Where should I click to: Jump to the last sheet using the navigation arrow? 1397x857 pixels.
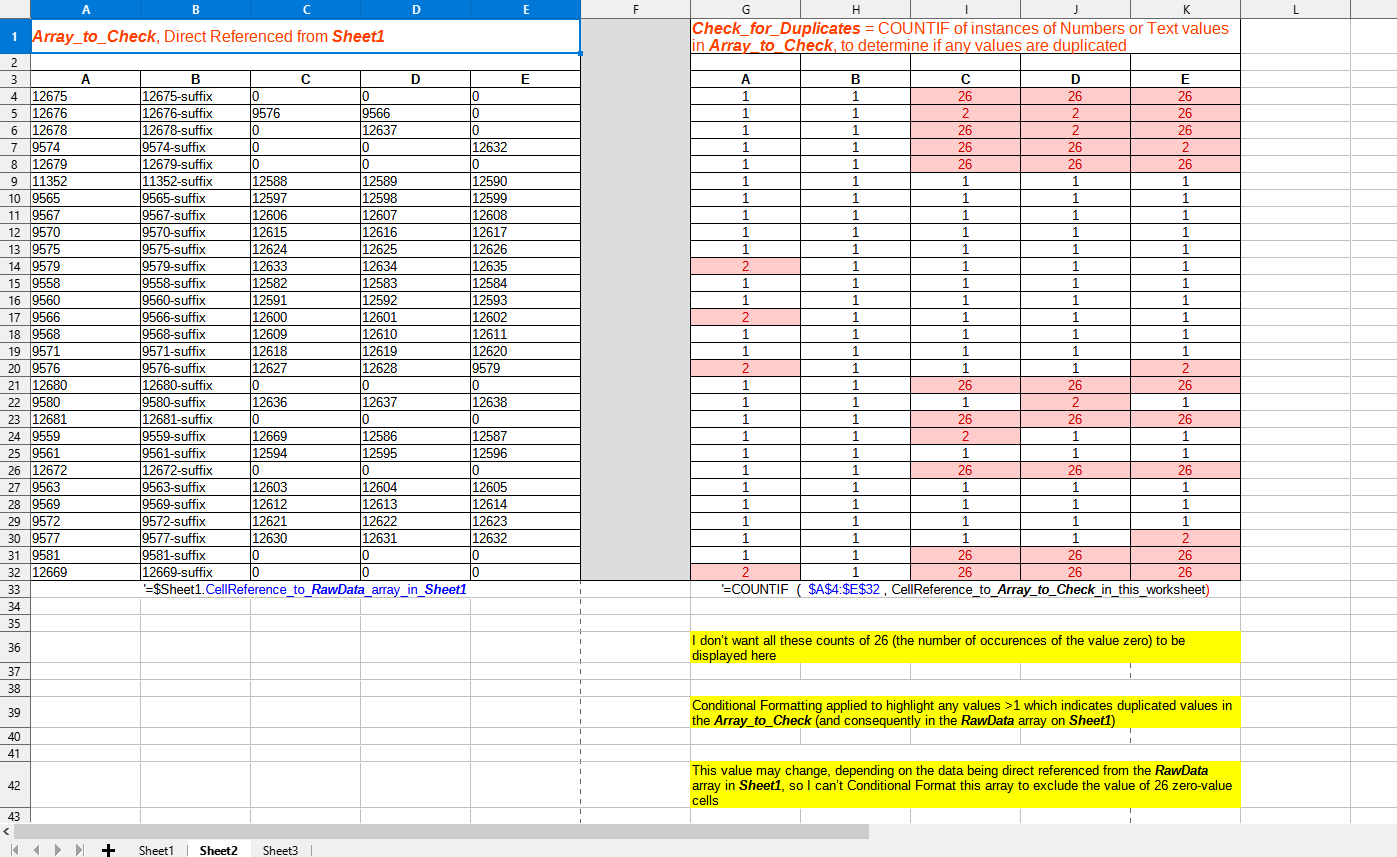point(80,851)
